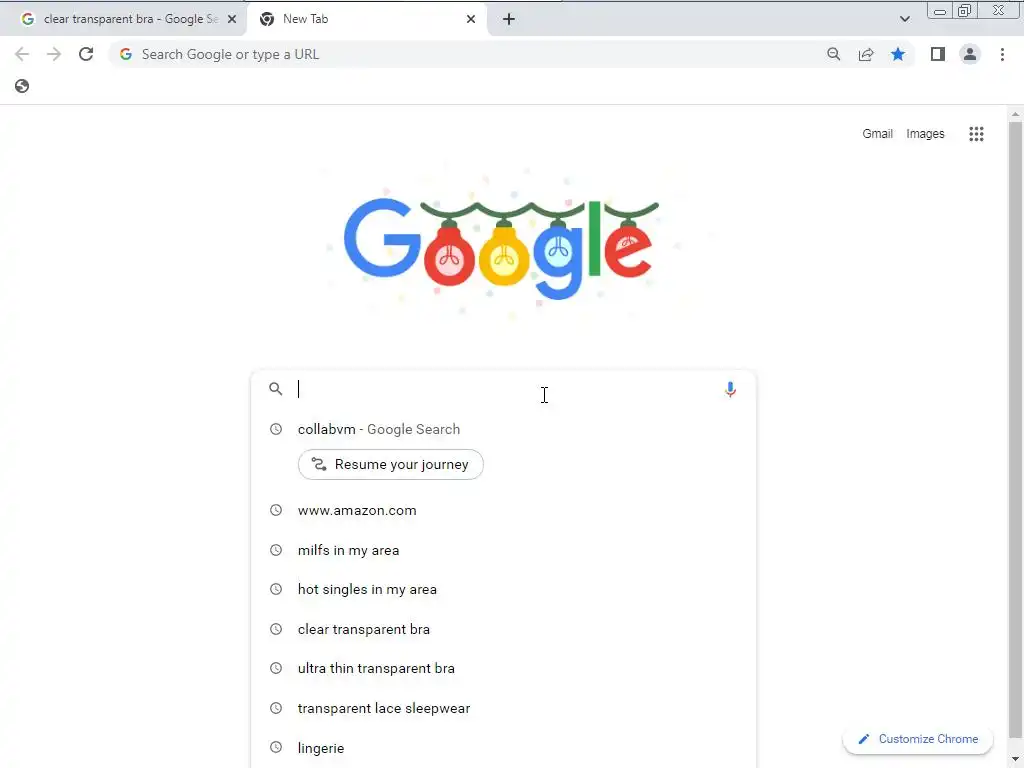Switch to the clear transparent bra tab
The image size is (1024, 768).
[123, 19]
